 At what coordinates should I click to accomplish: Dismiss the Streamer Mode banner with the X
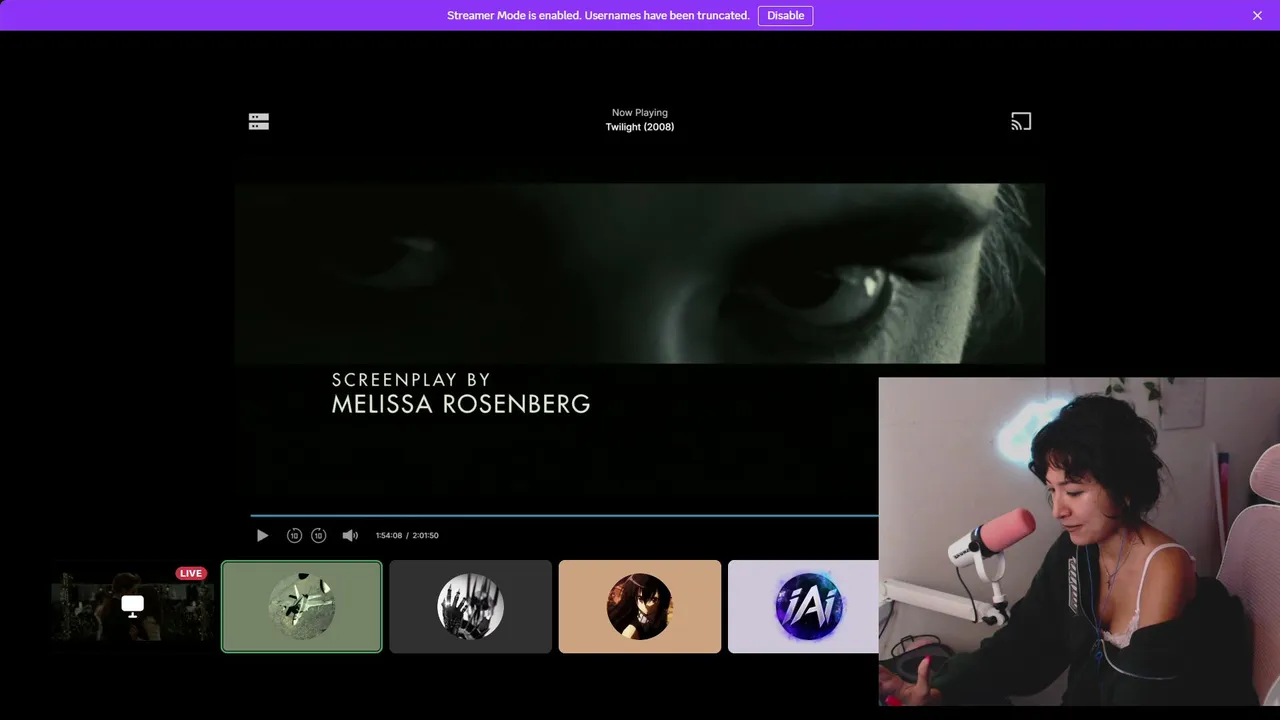click(x=1257, y=15)
